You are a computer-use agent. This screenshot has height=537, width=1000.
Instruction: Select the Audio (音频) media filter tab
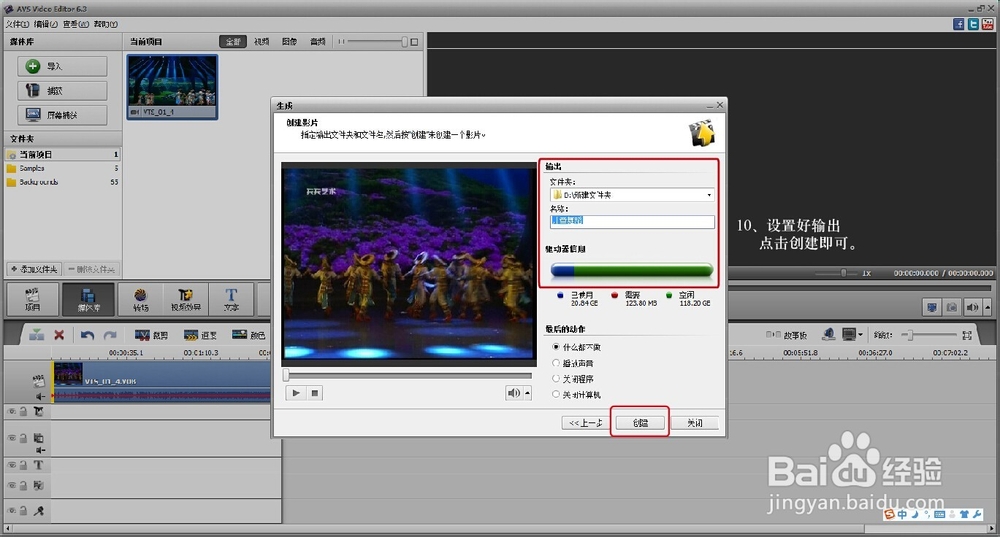(x=318, y=41)
